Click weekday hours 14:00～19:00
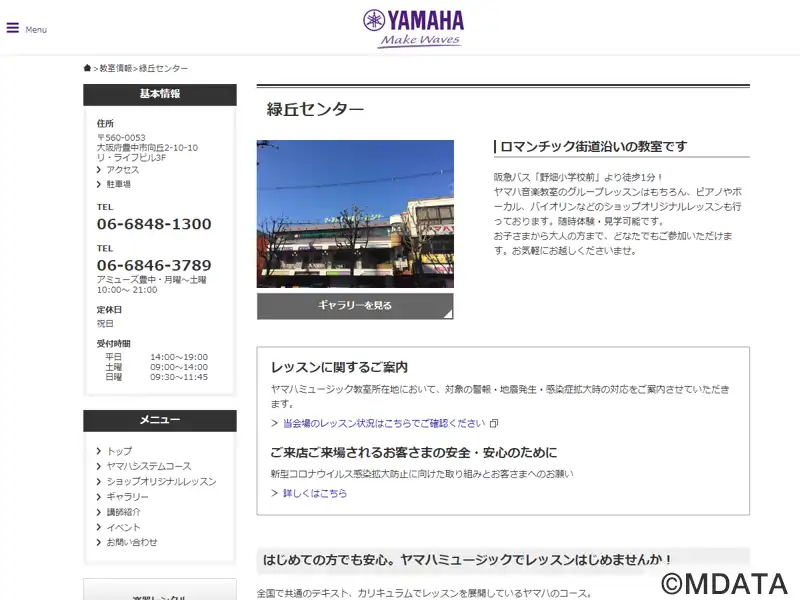This screenshot has width=800, height=600. coord(179,357)
